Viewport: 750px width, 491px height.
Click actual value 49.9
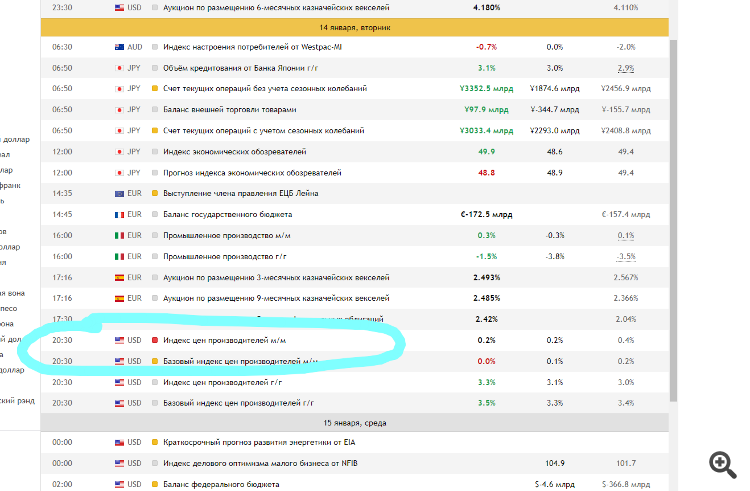pyautogui.click(x=486, y=152)
